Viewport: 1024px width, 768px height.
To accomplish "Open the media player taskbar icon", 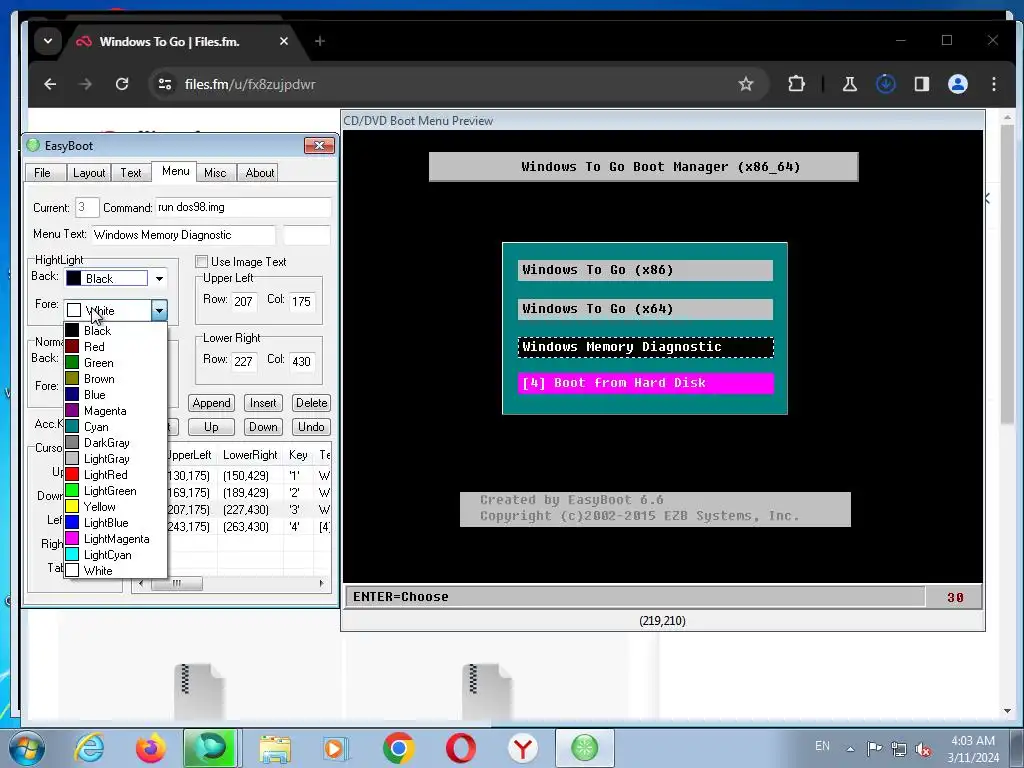I will 336,748.
